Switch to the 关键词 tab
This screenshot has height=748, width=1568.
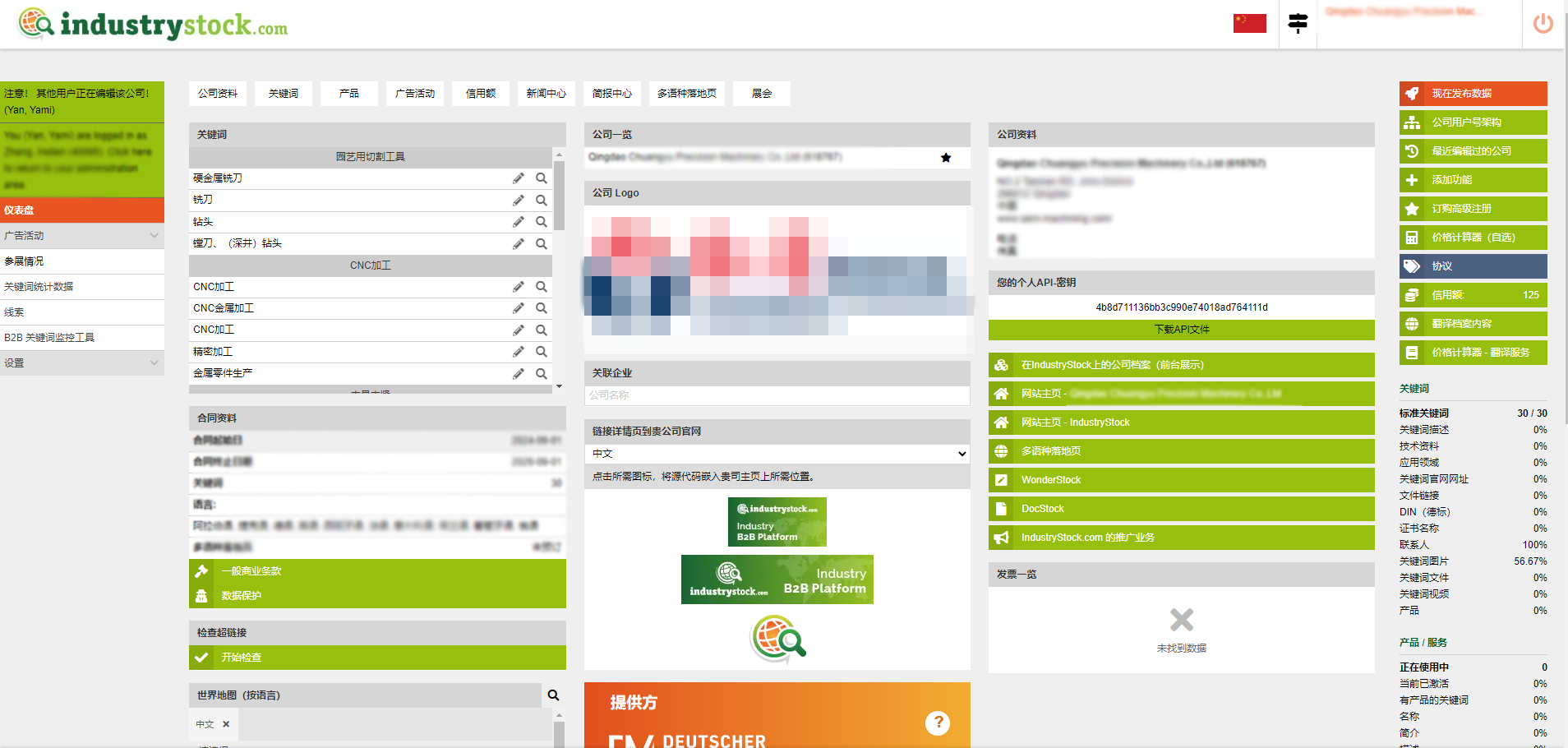pyautogui.click(x=284, y=94)
